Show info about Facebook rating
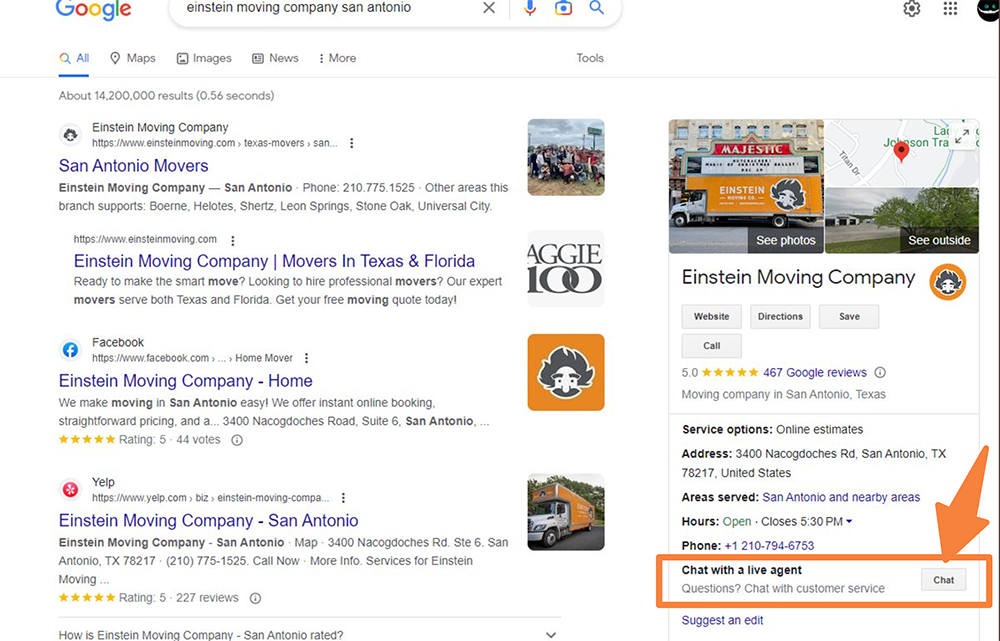 pyautogui.click(x=237, y=440)
